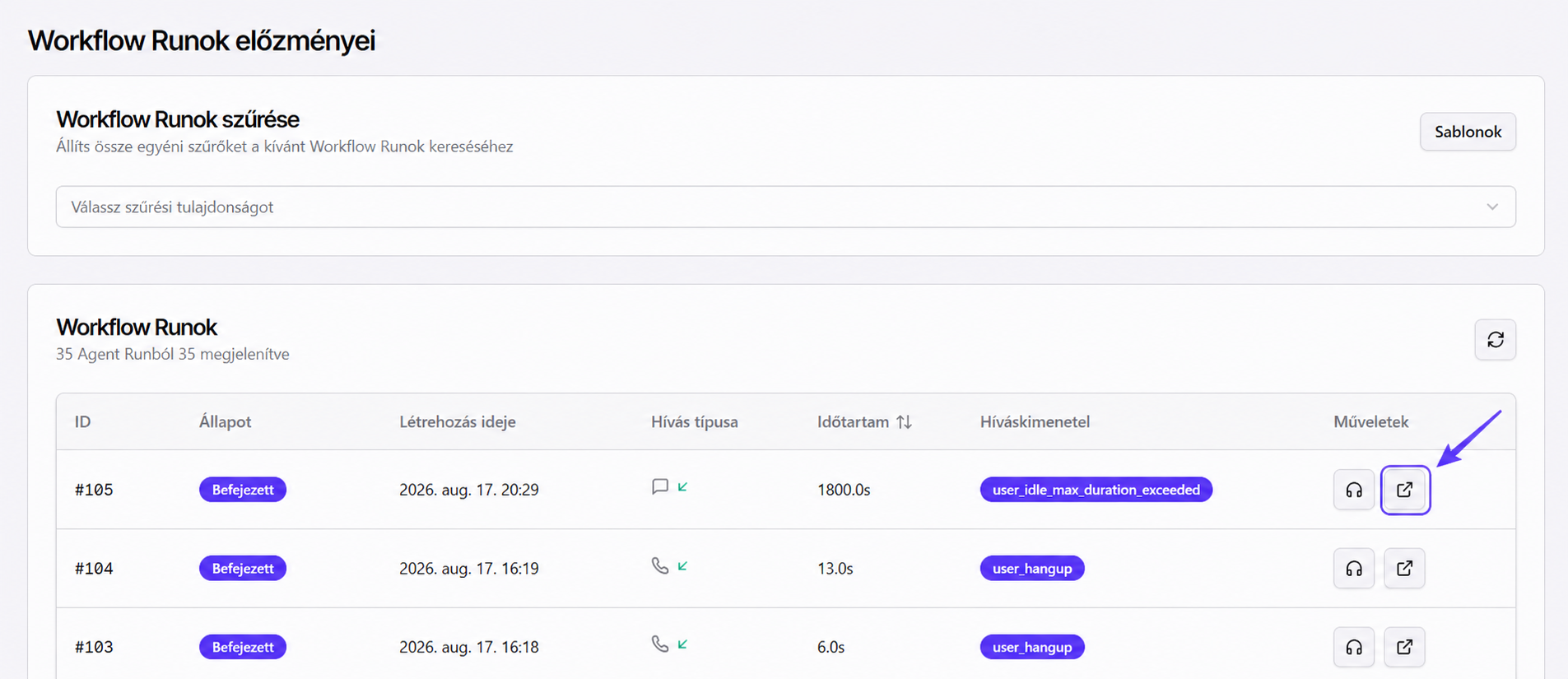Click the Befejezett status badge for #103
Image resolution: width=1568 pixels, height=679 pixels.
[x=243, y=647]
